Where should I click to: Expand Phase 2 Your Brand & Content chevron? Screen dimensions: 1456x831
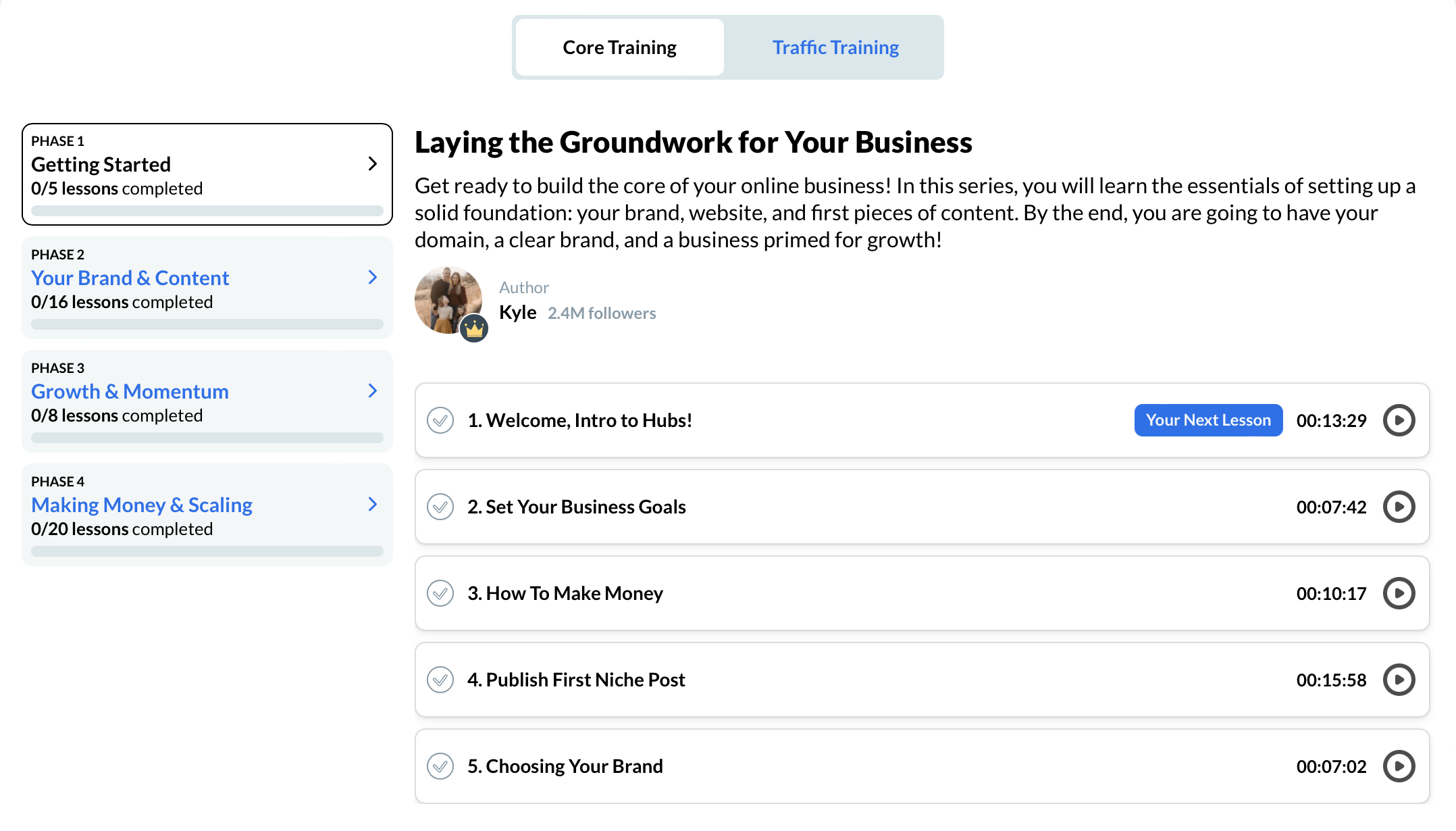pyautogui.click(x=372, y=277)
